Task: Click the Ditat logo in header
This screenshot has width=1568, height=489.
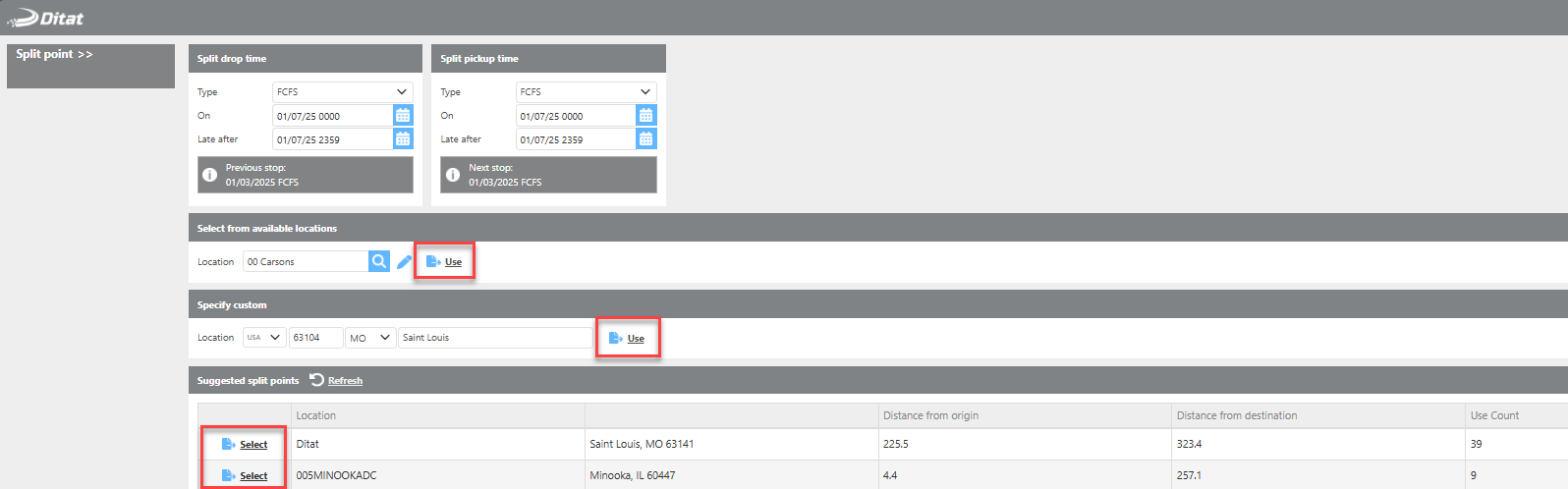Action: [45, 18]
